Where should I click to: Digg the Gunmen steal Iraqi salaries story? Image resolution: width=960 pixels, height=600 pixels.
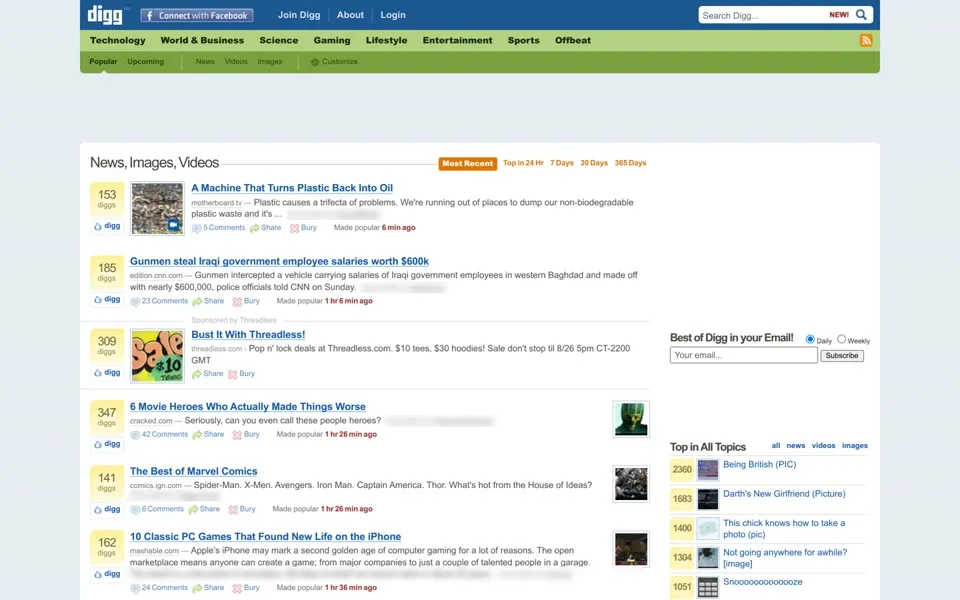(x=107, y=299)
